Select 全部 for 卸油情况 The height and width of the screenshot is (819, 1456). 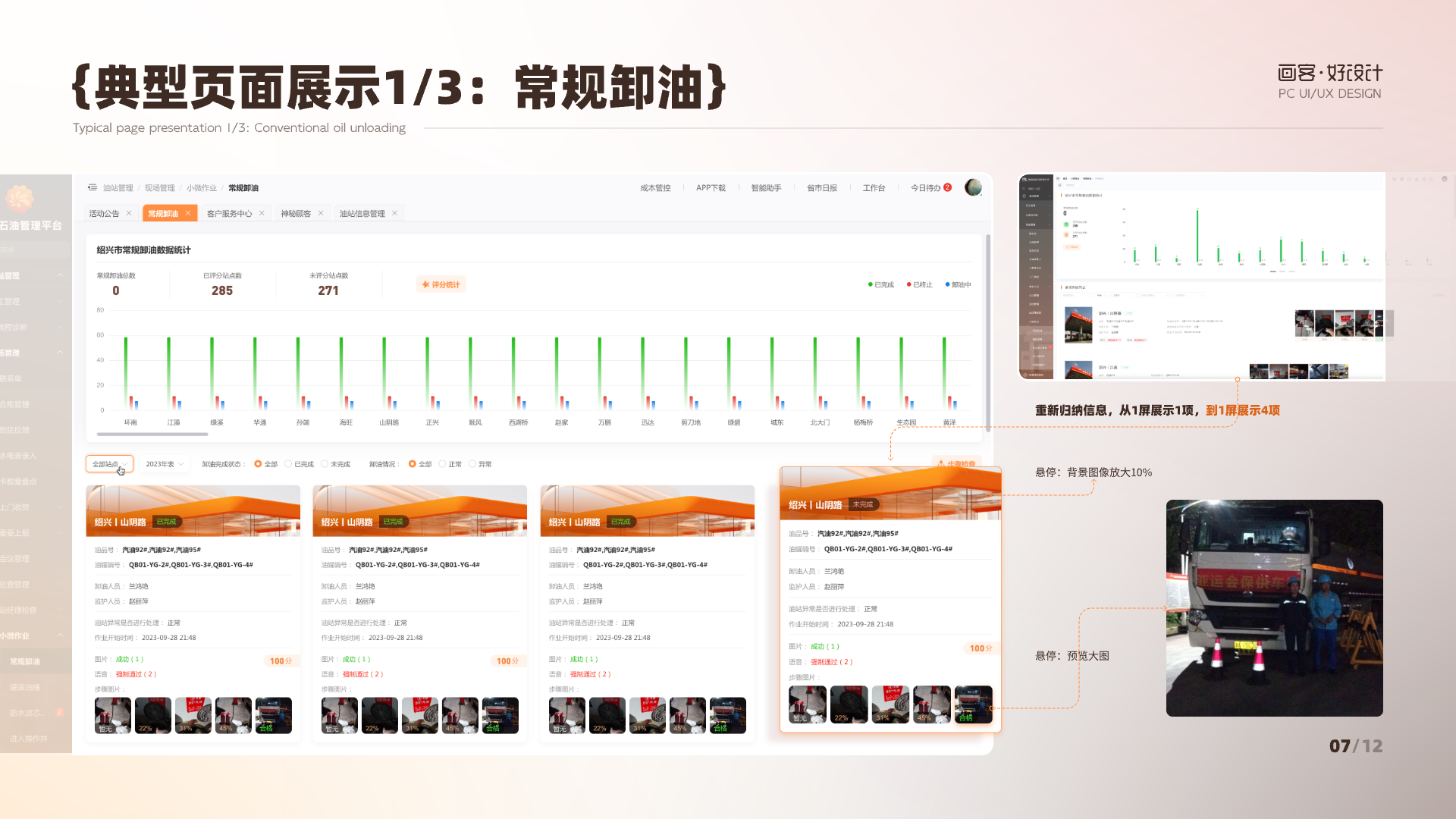click(x=420, y=464)
